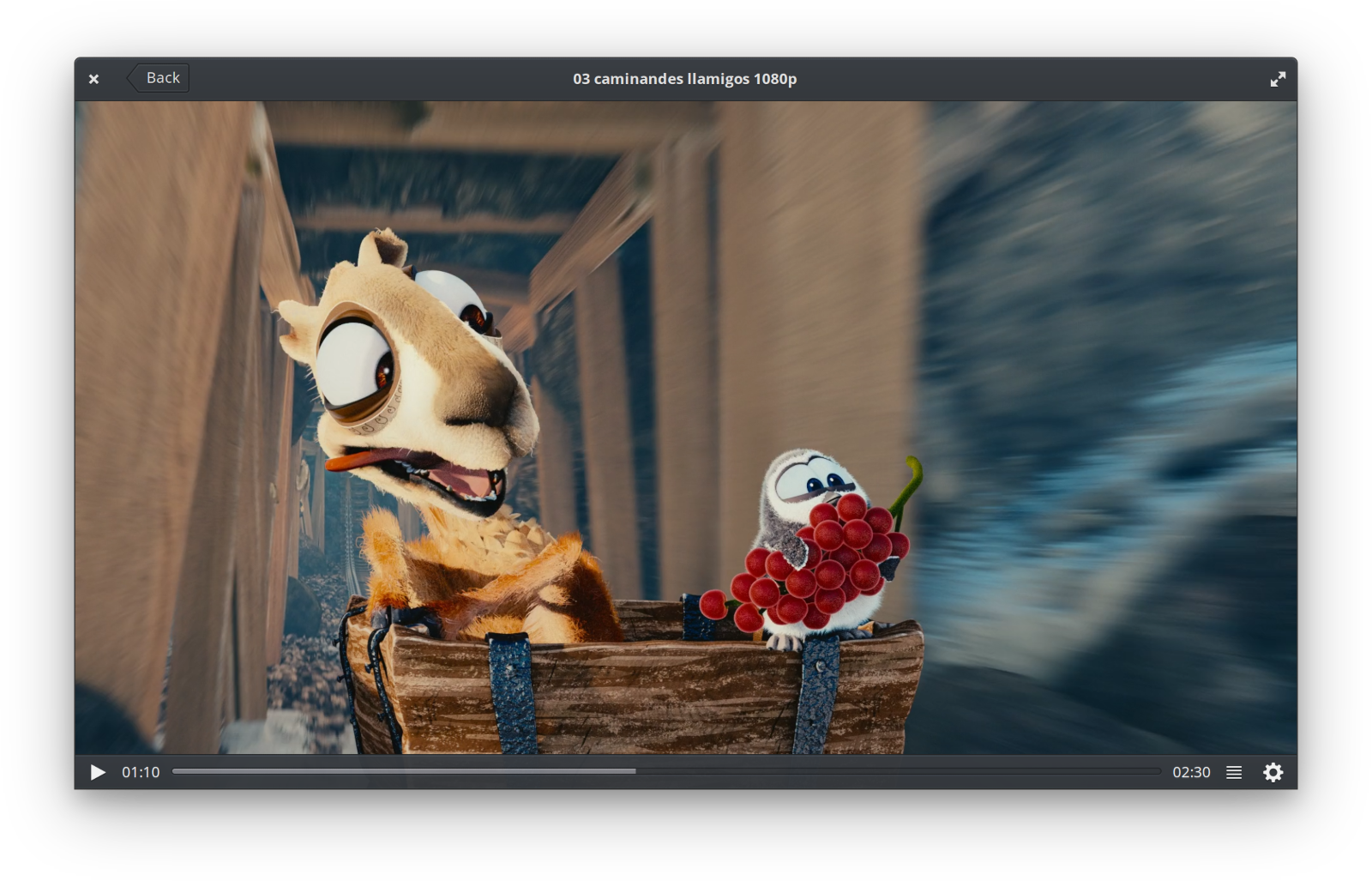Select the caminandes llamigos title bar text

click(x=684, y=78)
